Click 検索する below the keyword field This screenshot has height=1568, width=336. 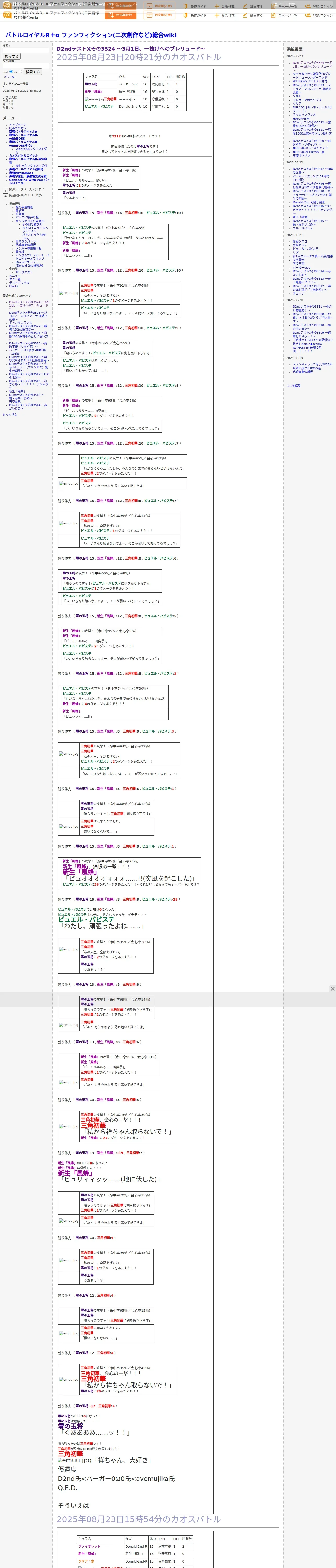coord(12,57)
